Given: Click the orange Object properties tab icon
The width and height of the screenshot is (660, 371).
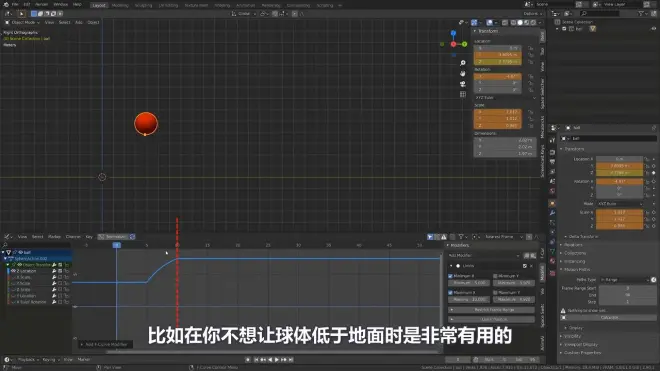Looking at the screenshot, I should (x=552, y=203).
